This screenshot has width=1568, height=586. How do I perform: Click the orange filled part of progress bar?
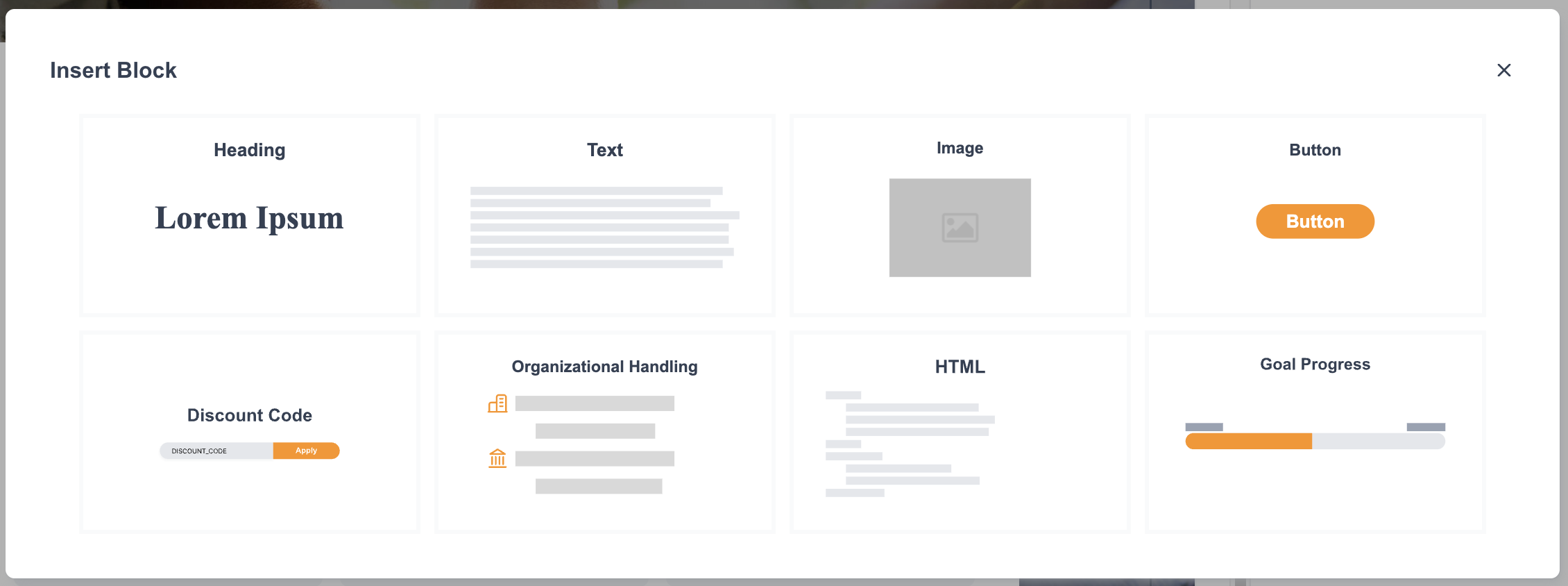pos(1248,442)
